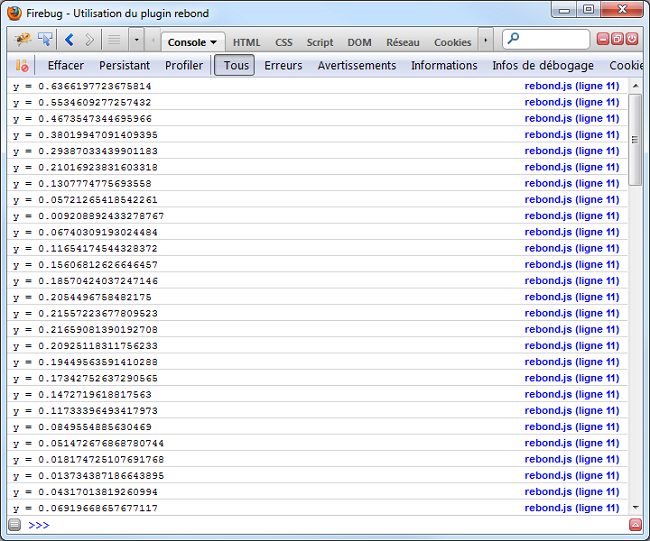Open rebond.js link on first log row
Screen dimensions: 650x541
coord(571,86)
